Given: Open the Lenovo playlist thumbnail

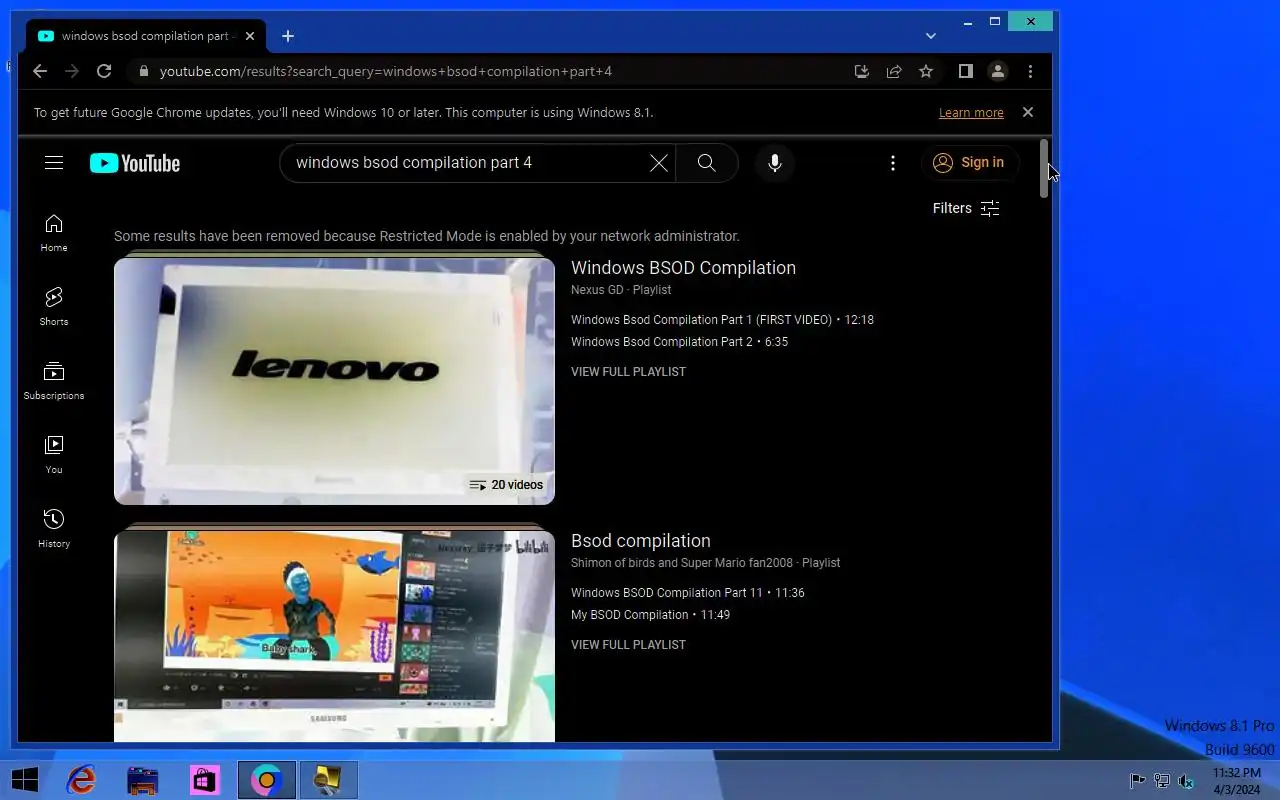Looking at the screenshot, I should tap(334, 381).
